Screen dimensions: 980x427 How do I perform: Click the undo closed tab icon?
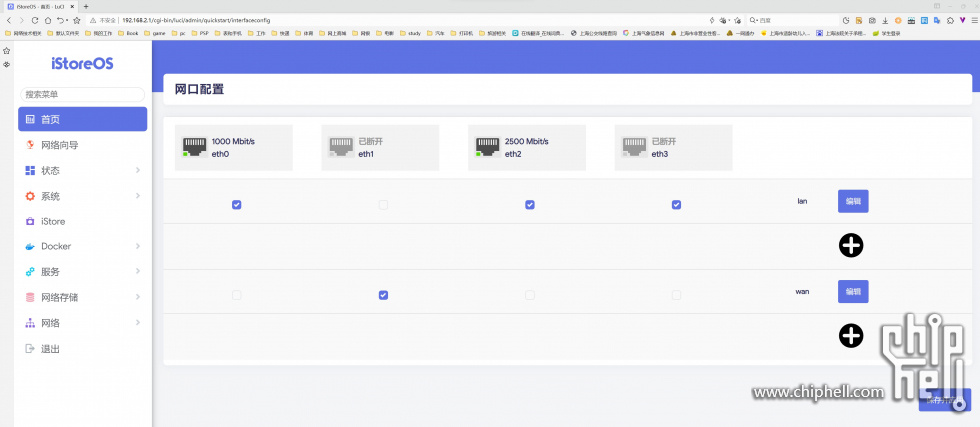click(61, 20)
